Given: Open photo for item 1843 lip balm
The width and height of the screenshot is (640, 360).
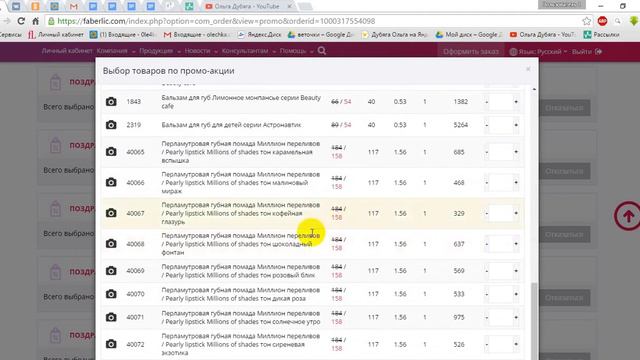Looking at the screenshot, I should click(x=111, y=102).
